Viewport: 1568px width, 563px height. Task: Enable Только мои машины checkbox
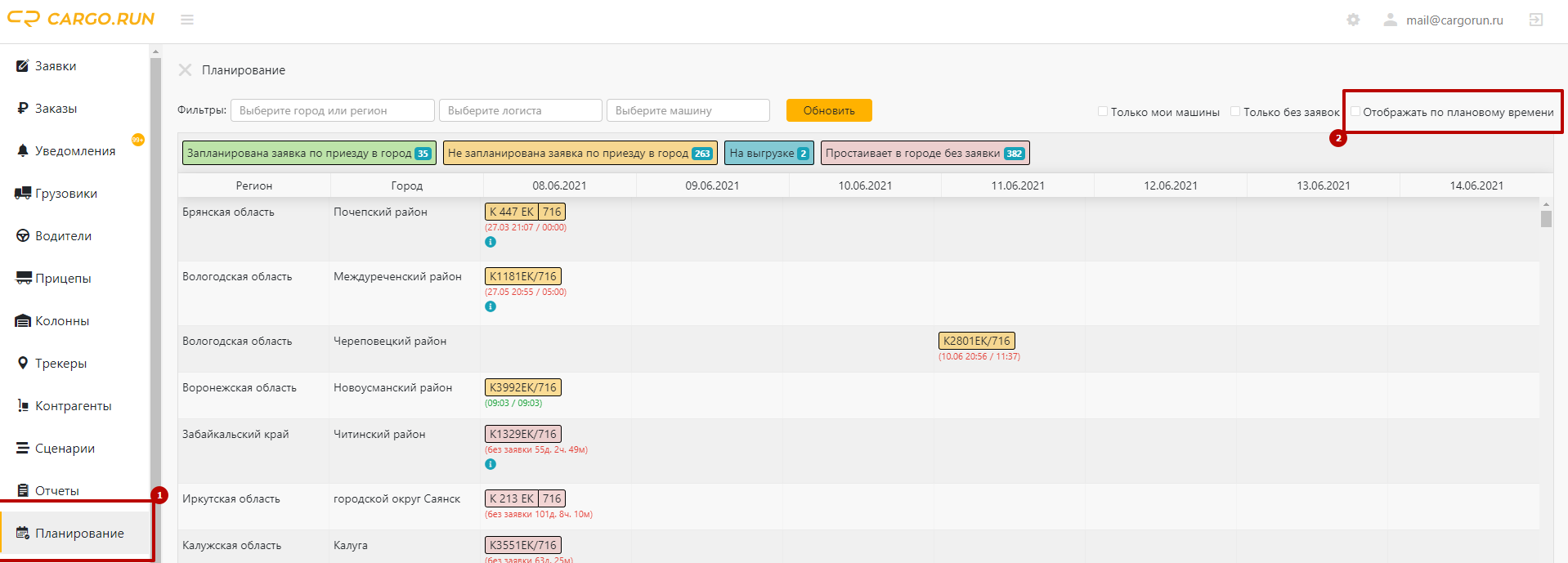coord(1103,111)
